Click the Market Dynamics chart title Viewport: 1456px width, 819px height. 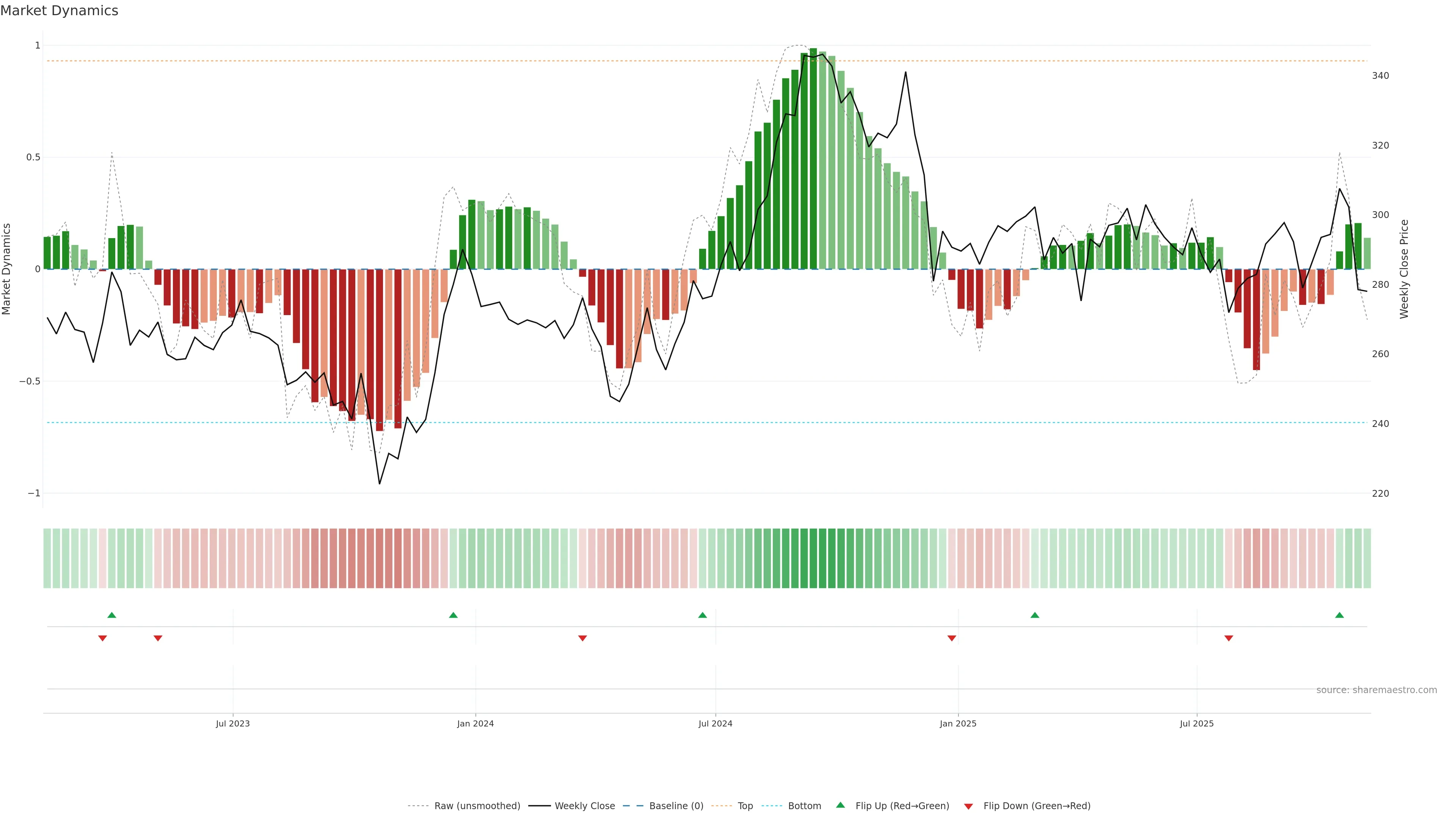point(60,11)
